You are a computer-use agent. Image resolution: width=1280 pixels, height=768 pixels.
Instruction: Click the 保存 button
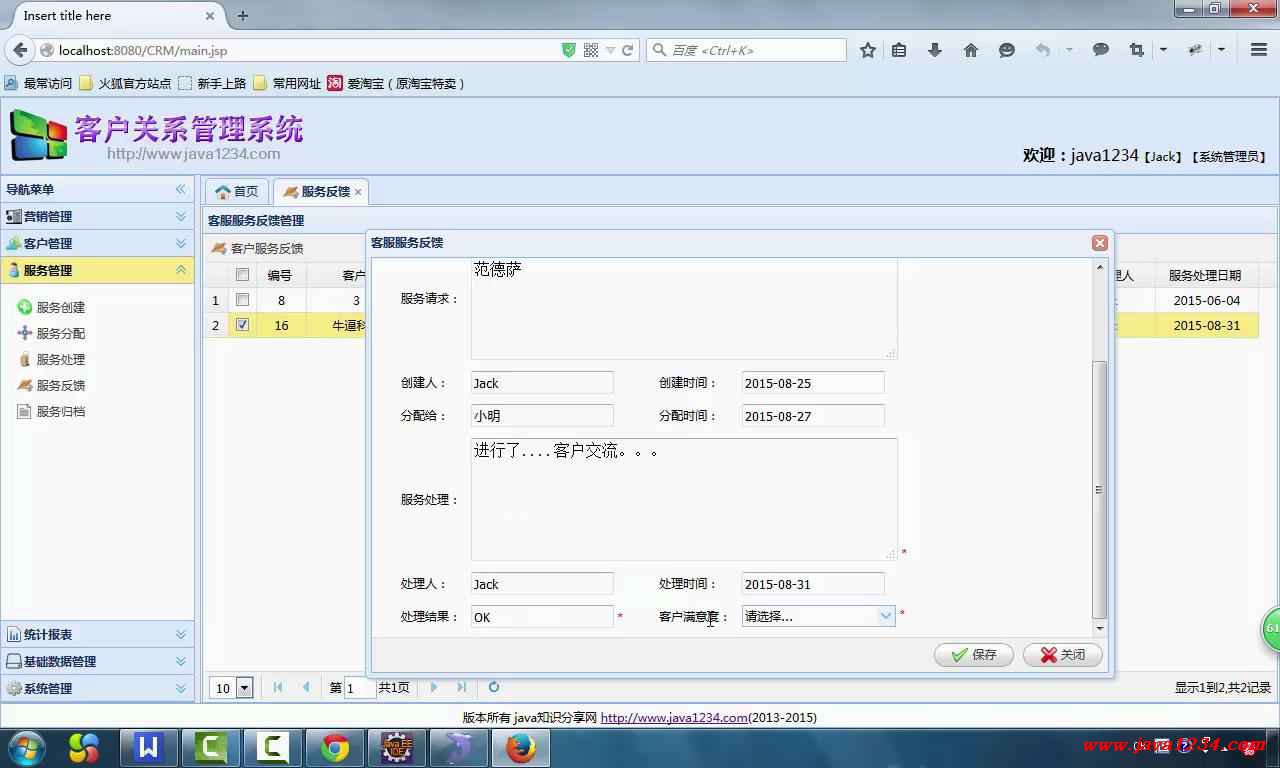[x=974, y=654]
